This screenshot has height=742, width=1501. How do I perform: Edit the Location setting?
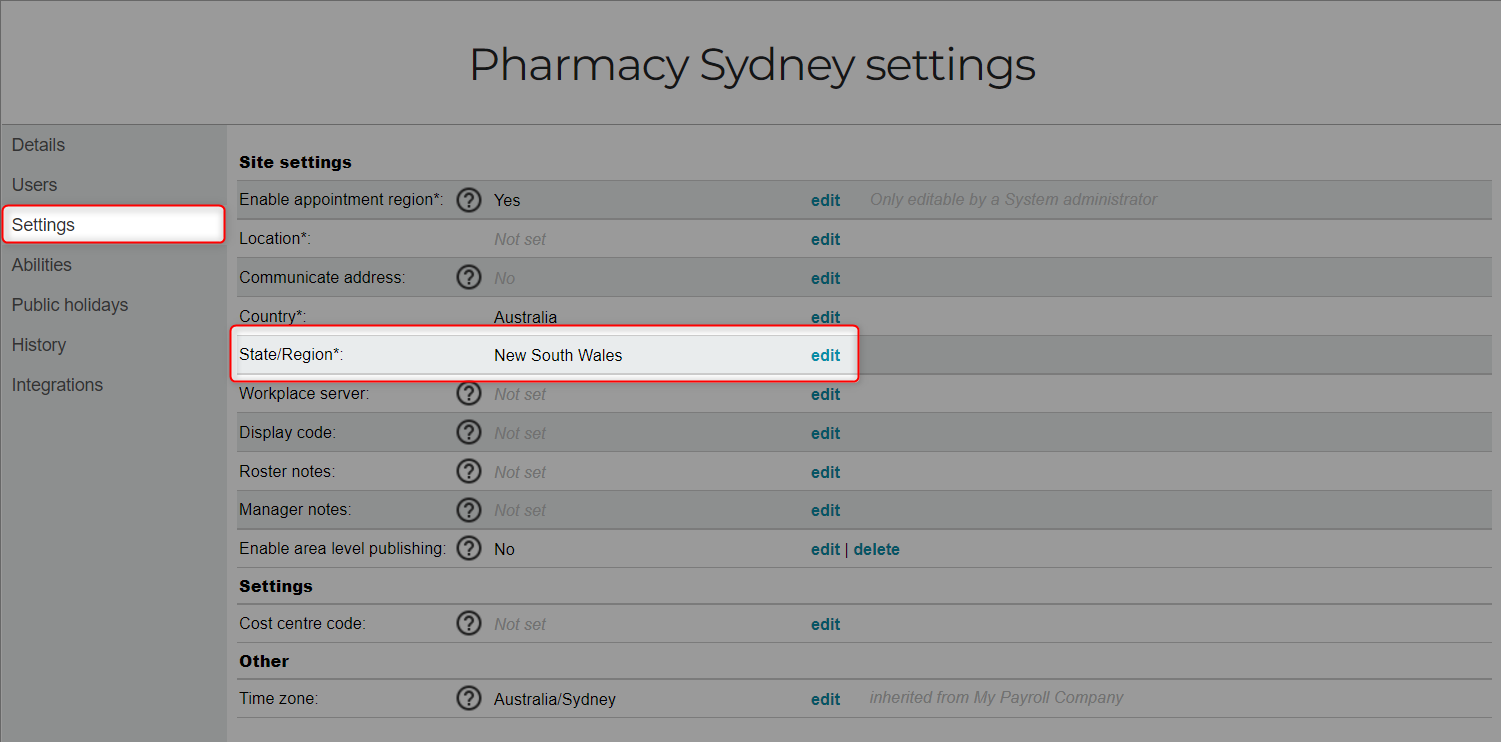825,239
